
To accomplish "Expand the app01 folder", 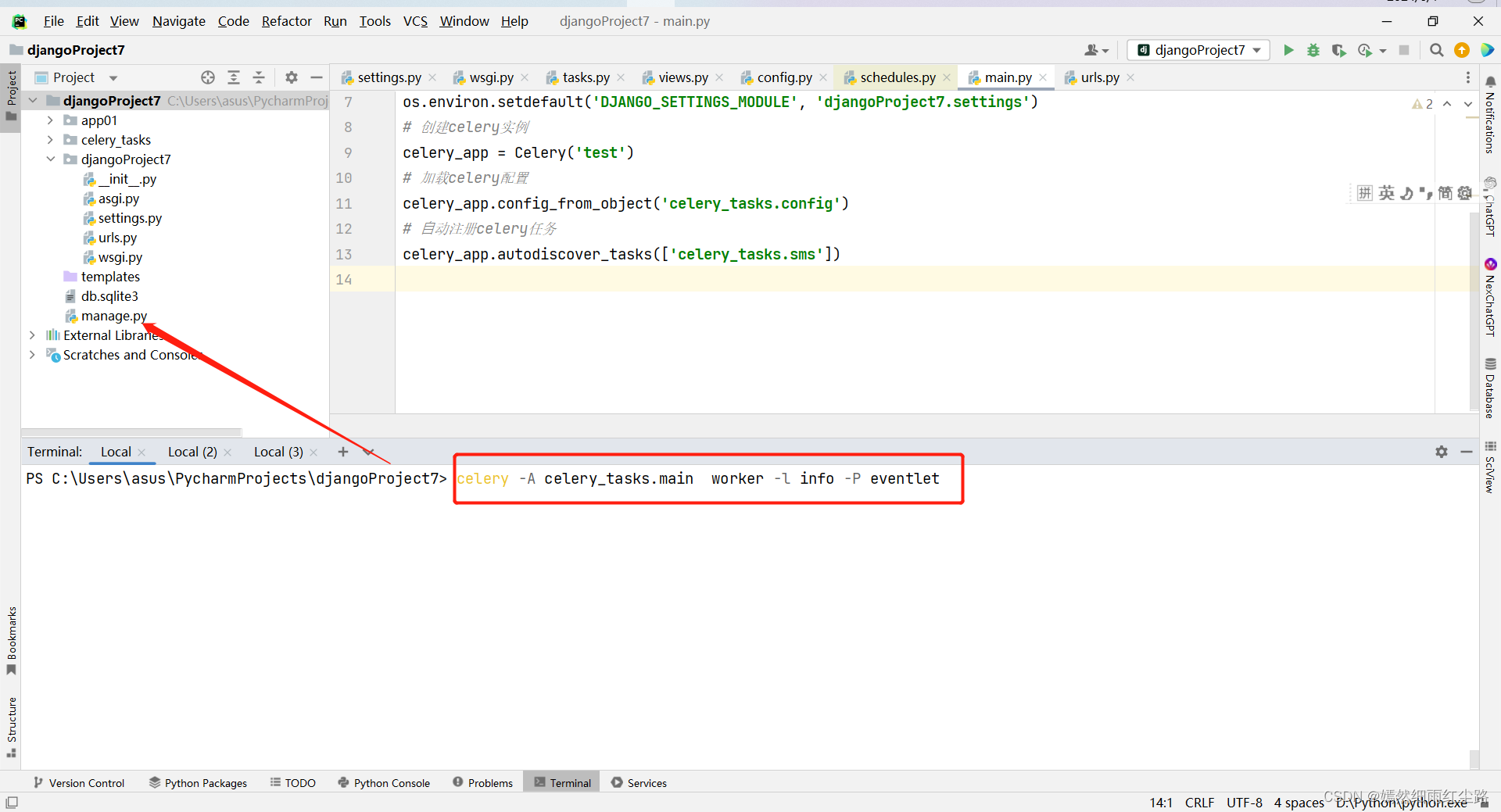I will click(x=50, y=120).
